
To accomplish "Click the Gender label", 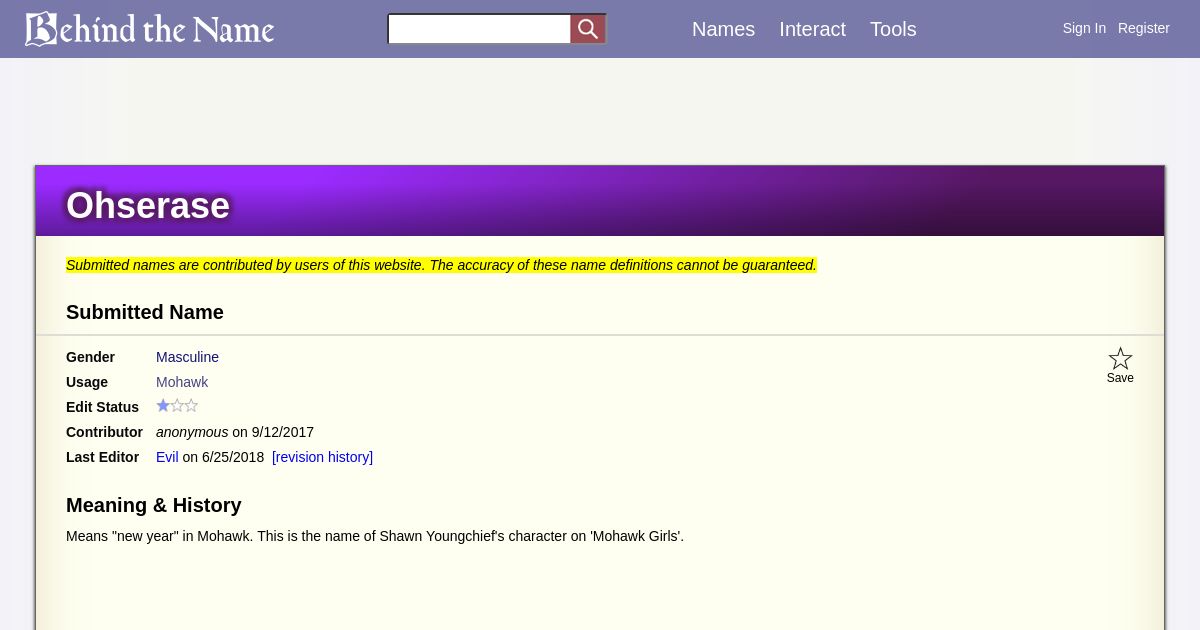I will 90,357.
